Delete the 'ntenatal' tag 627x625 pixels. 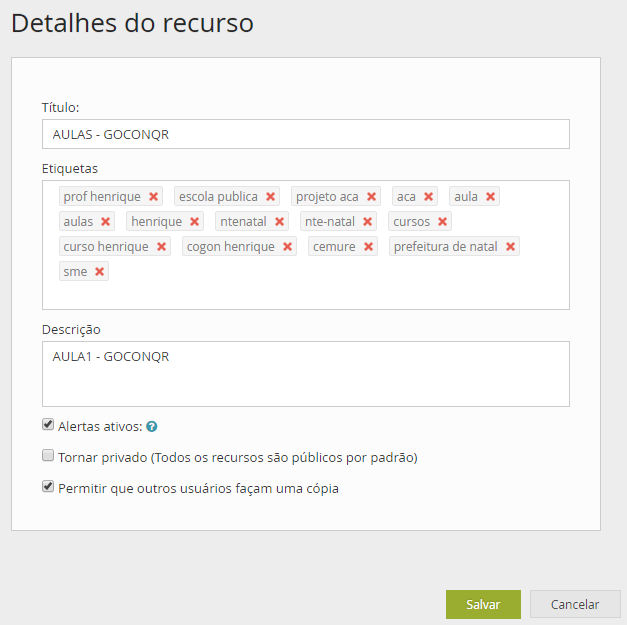[x=279, y=222]
